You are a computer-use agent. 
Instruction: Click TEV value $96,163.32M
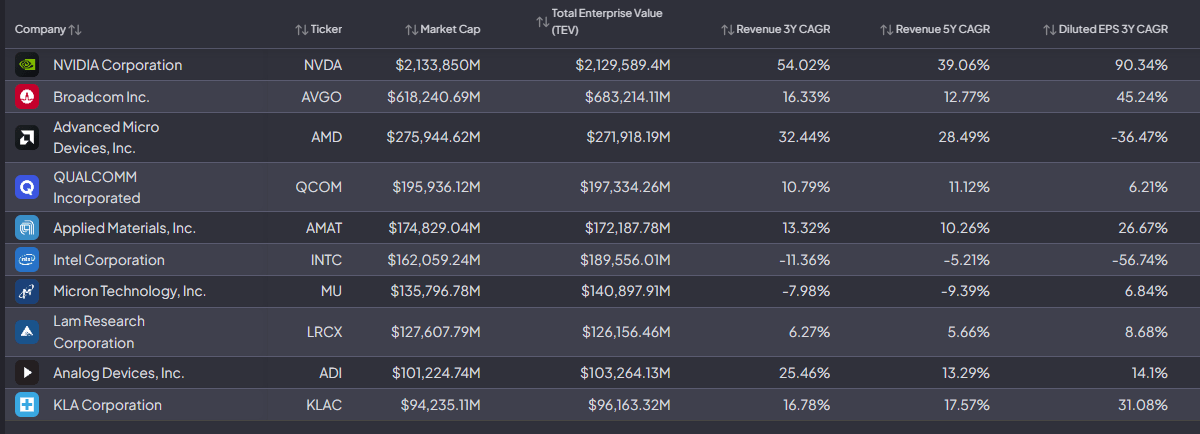(x=629, y=405)
